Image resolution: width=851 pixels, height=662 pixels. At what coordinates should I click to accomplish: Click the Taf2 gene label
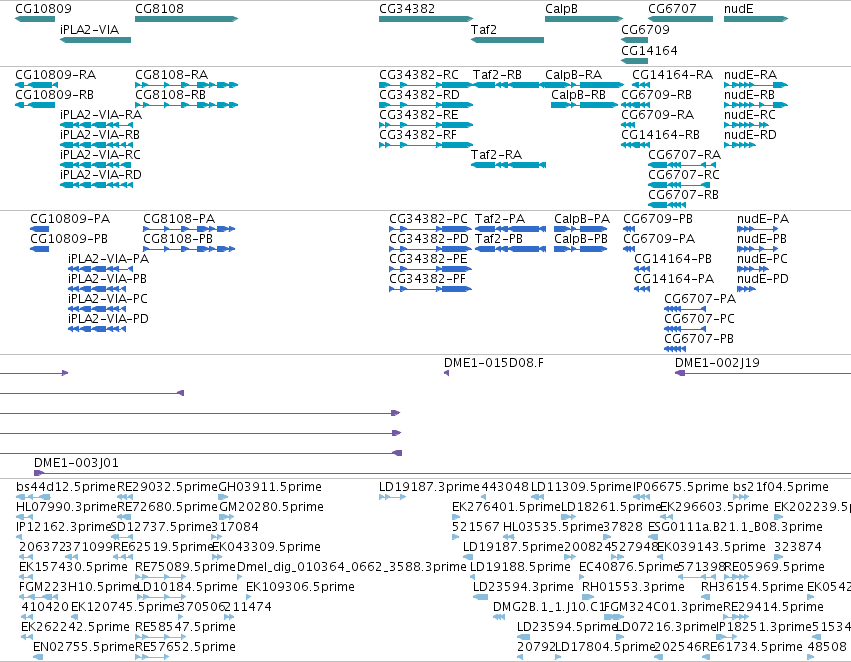tap(484, 30)
